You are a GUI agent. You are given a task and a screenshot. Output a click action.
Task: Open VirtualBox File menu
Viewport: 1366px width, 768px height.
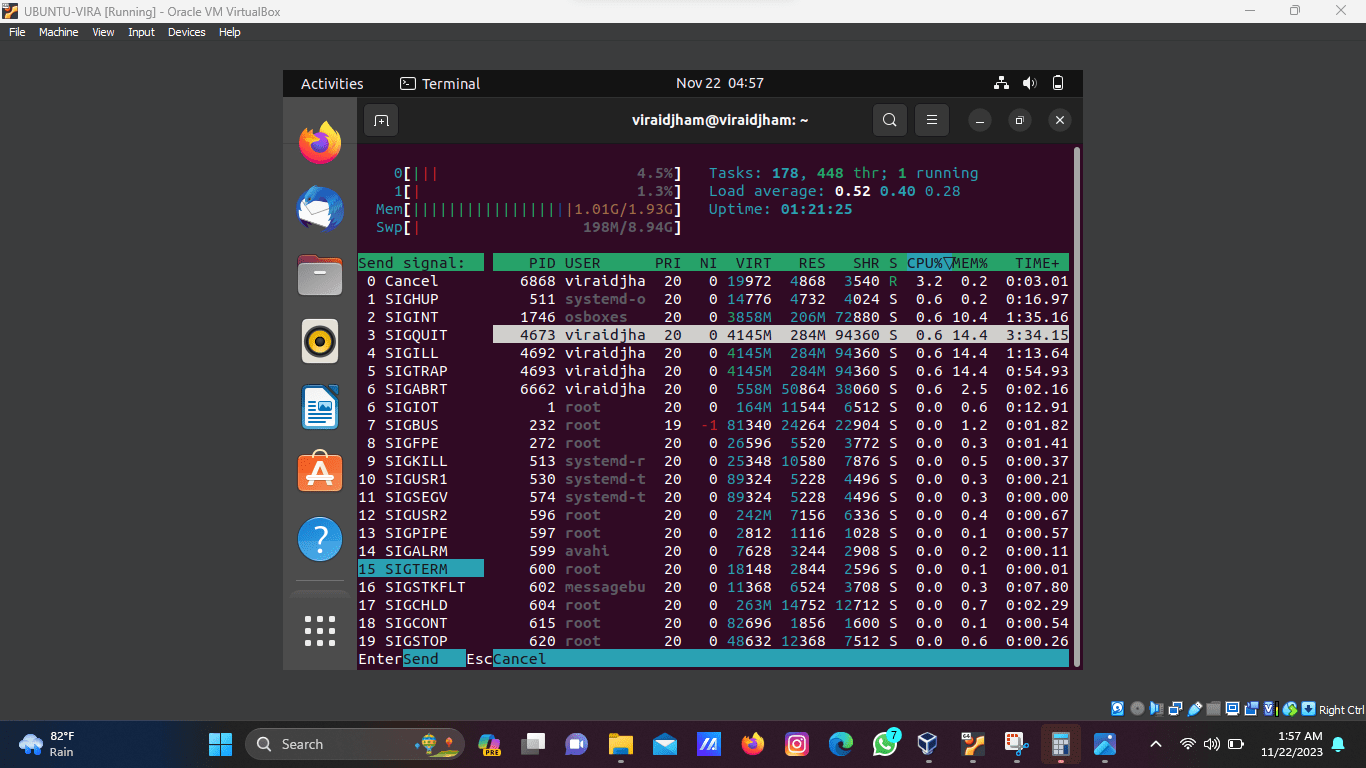coord(17,32)
